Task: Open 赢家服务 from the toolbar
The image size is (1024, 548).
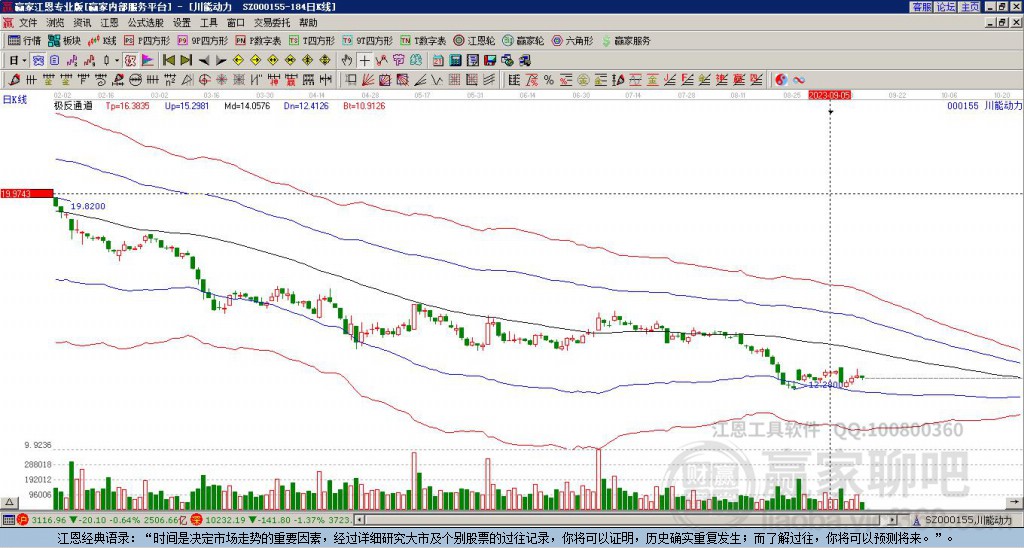Action: coord(626,40)
